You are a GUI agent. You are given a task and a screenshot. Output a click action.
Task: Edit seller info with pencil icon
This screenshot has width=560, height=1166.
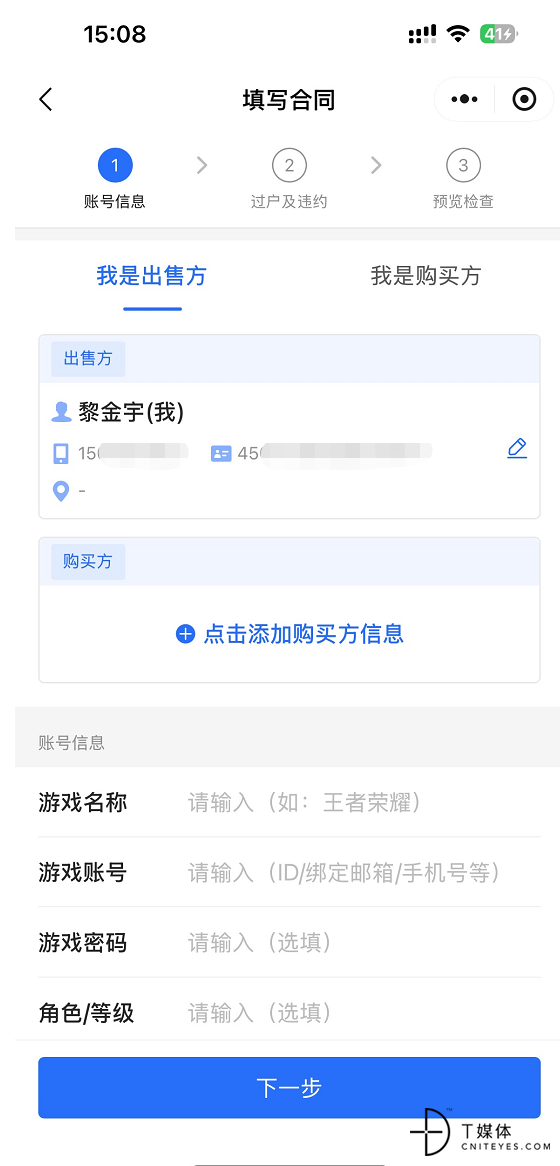click(x=517, y=449)
